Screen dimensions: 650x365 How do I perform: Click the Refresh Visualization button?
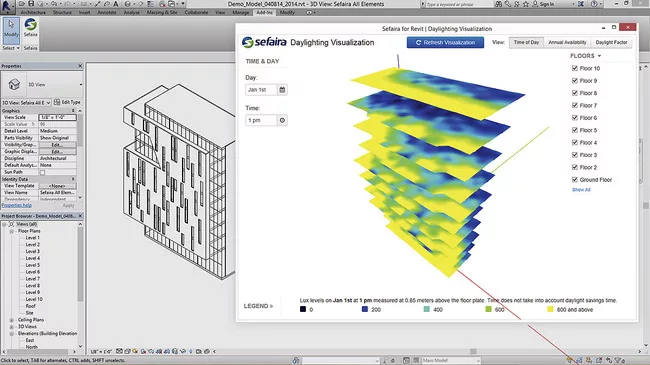click(x=445, y=42)
